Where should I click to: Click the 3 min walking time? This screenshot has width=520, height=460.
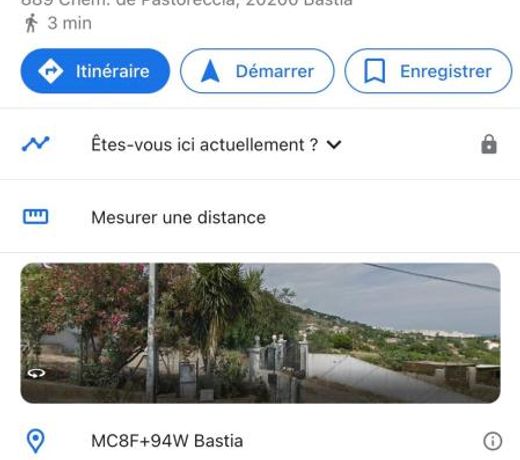pos(69,23)
